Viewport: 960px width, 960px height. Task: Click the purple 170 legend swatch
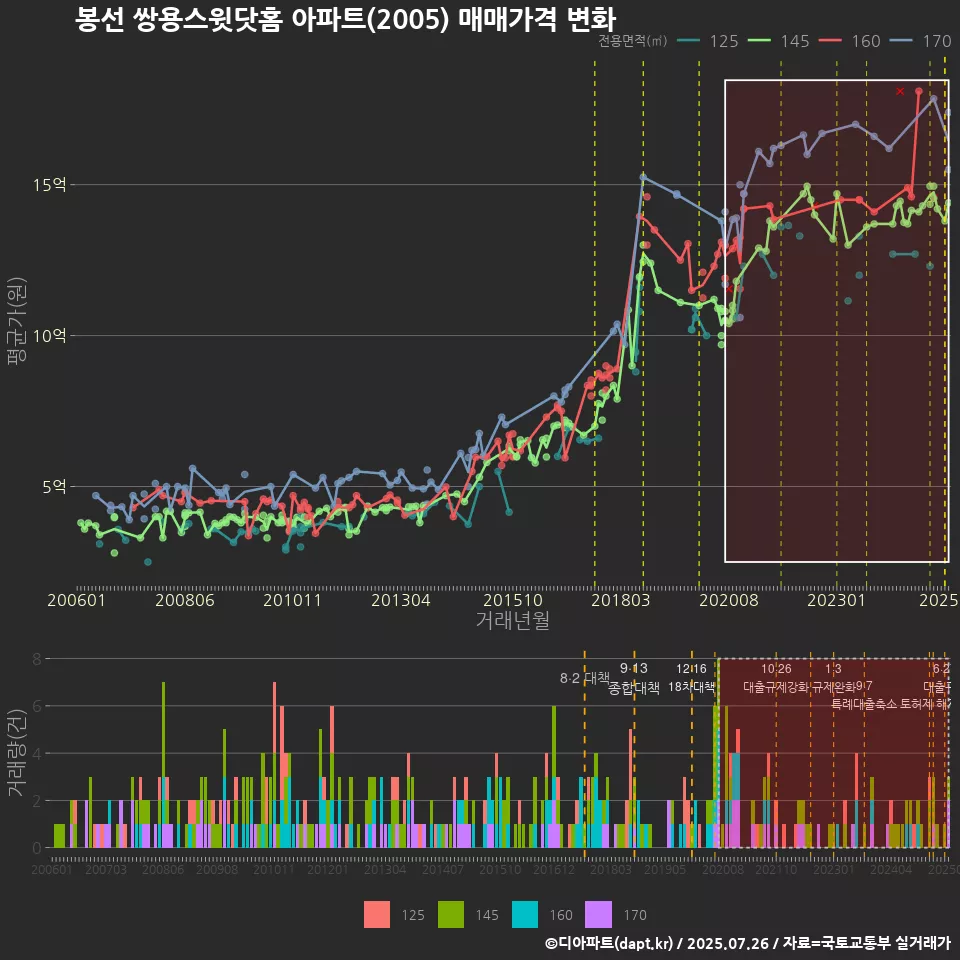[x=598, y=915]
